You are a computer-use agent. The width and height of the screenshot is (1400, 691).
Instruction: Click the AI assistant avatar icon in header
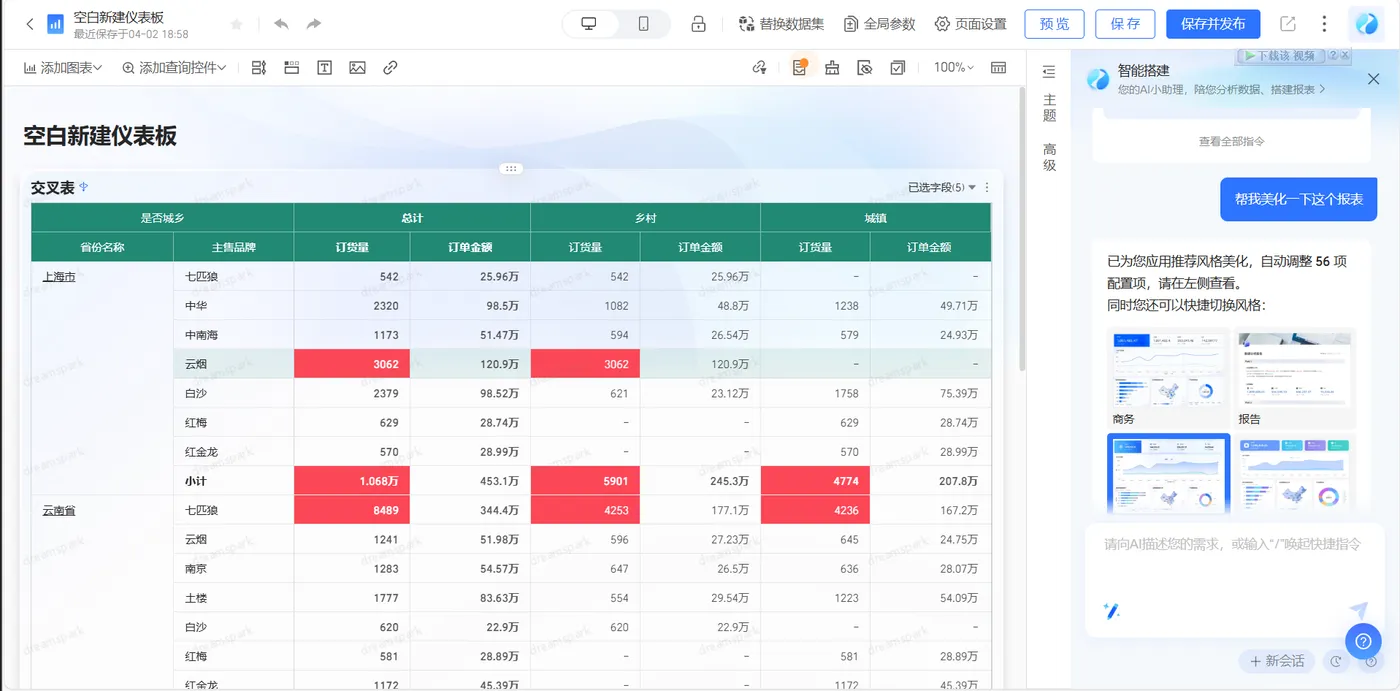click(x=1365, y=24)
